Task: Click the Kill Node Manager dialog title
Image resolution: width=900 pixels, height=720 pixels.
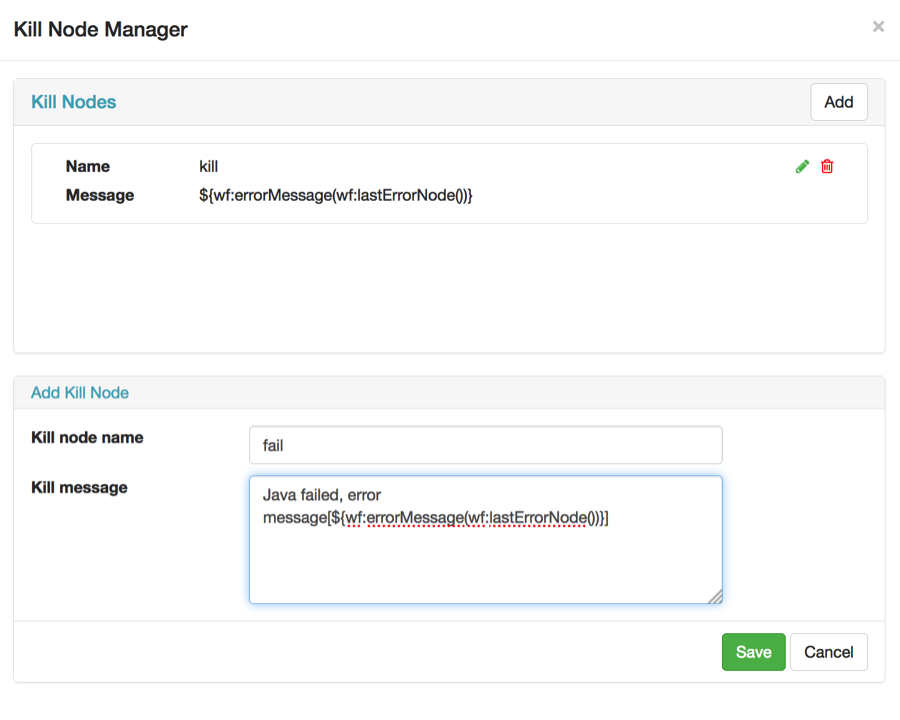Action: coord(99,29)
